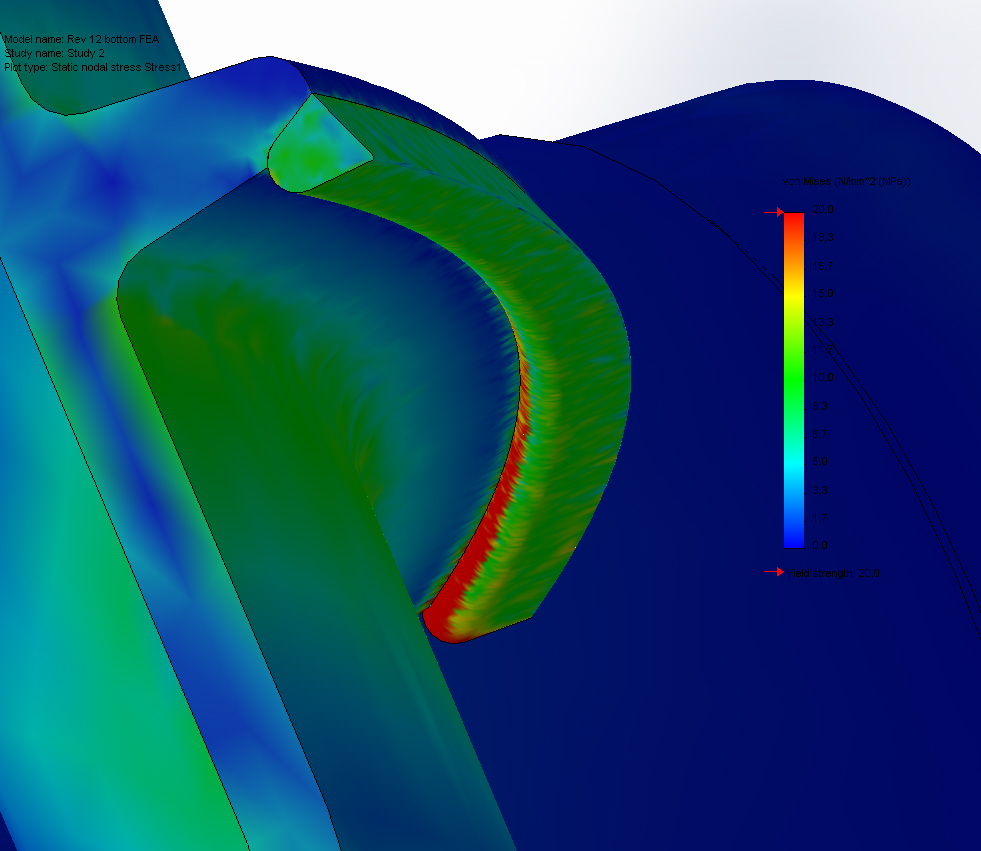Click the red max-value arrow on legend
The height and width of the screenshot is (851, 981).
pos(775,211)
